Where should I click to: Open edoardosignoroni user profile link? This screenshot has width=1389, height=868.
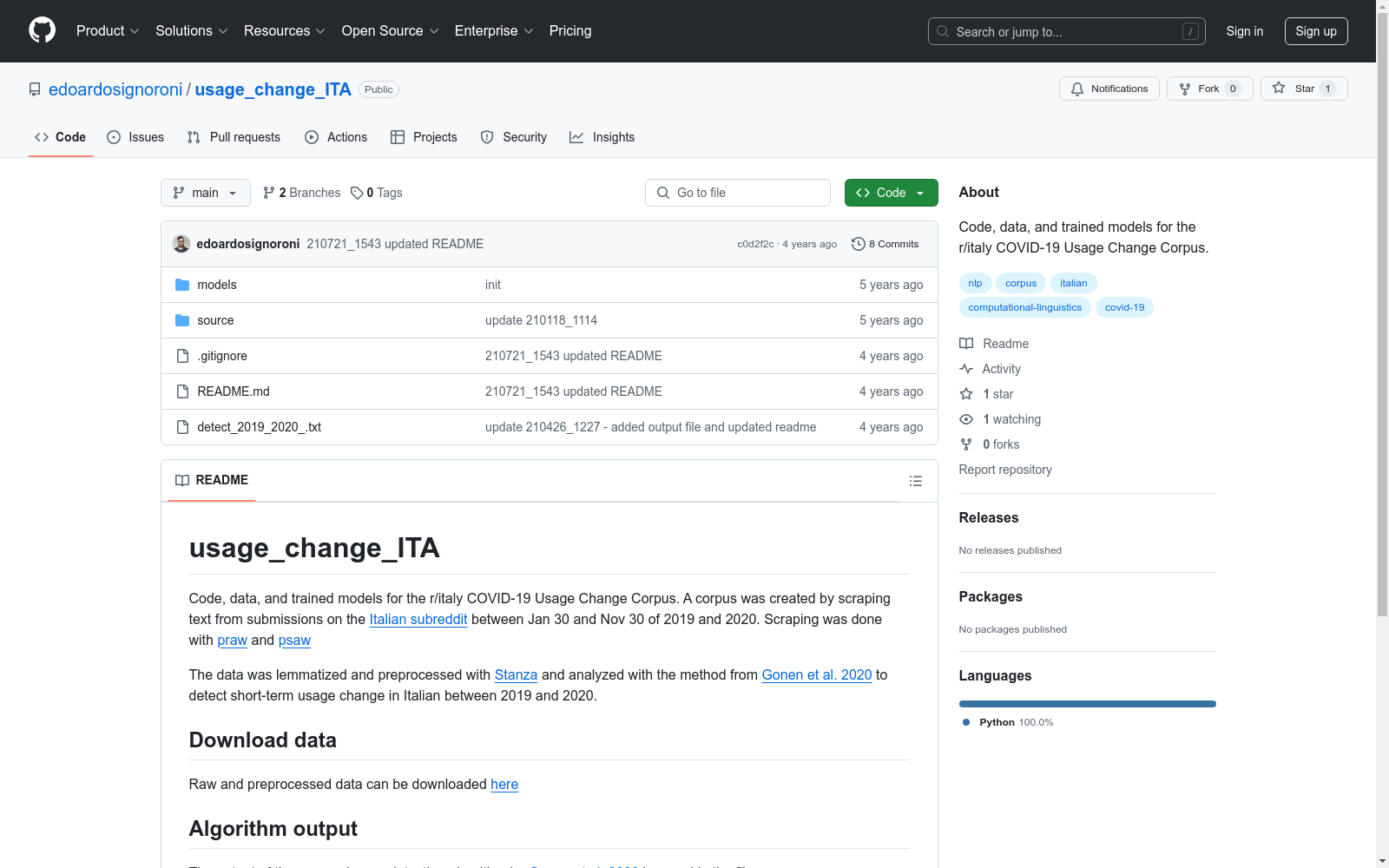[115, 89]
